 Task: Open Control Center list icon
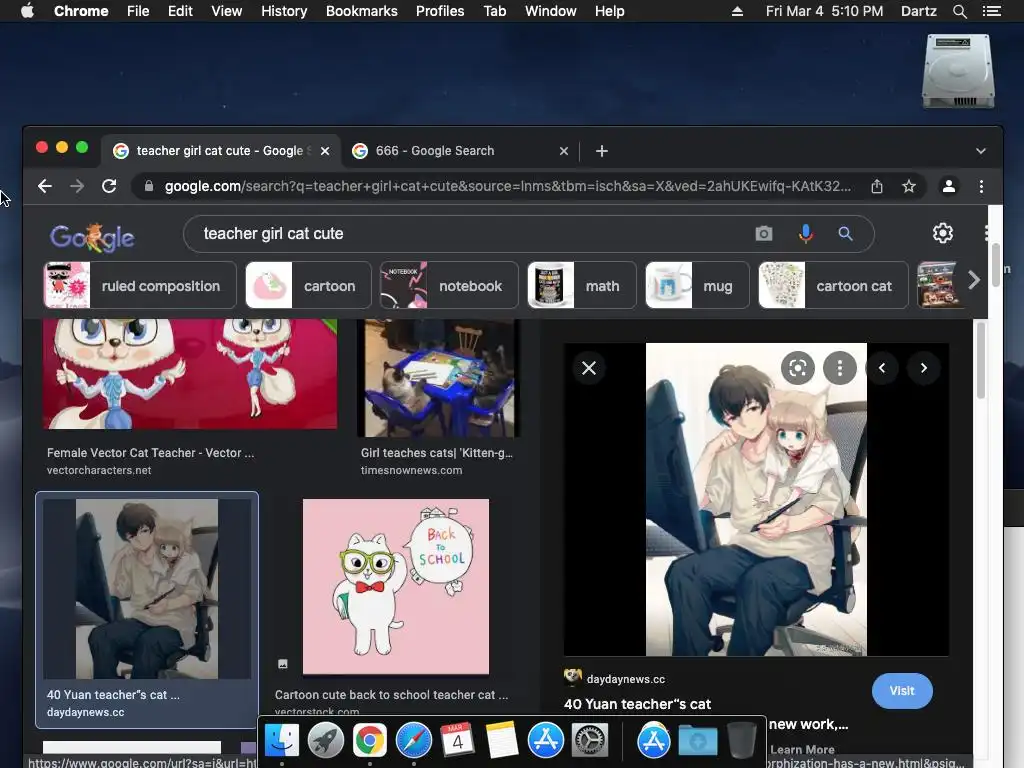(991, 11)
